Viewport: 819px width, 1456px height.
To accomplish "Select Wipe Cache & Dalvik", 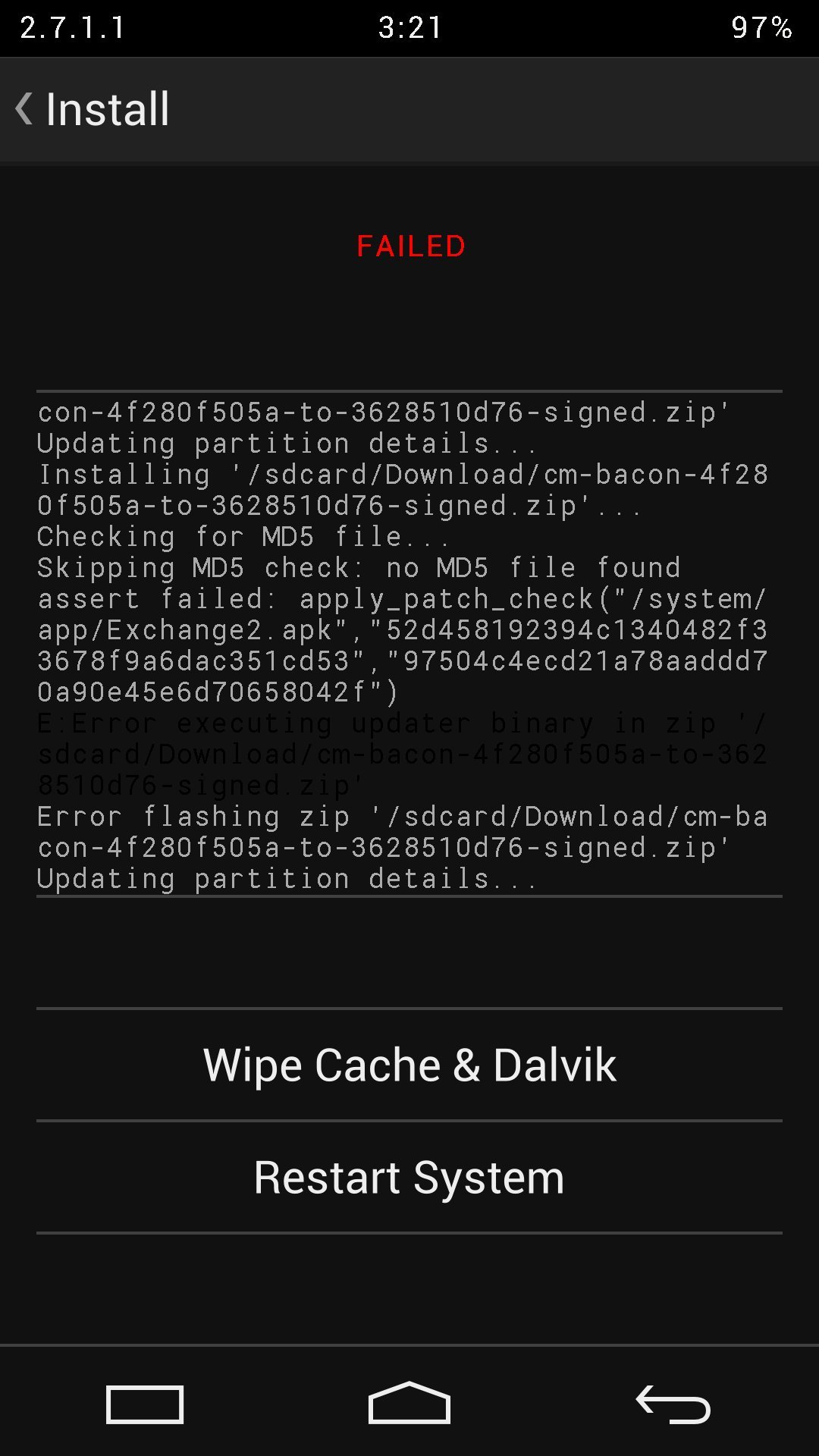I will (x=409, y=1065).
